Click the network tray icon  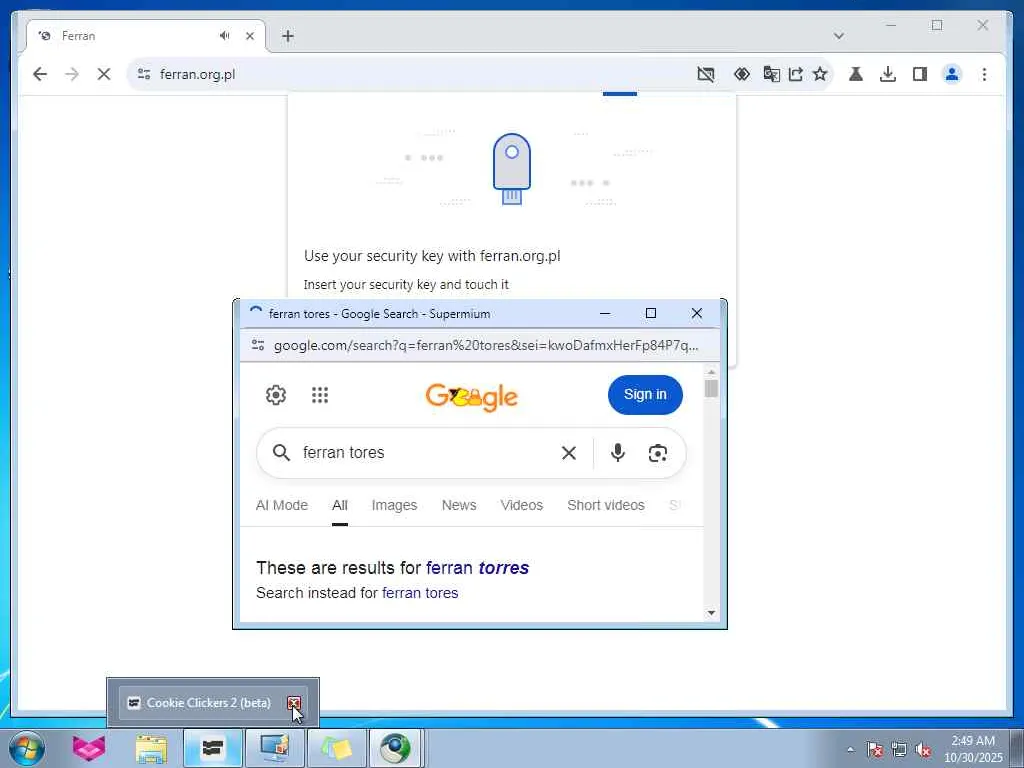point(899,749)
